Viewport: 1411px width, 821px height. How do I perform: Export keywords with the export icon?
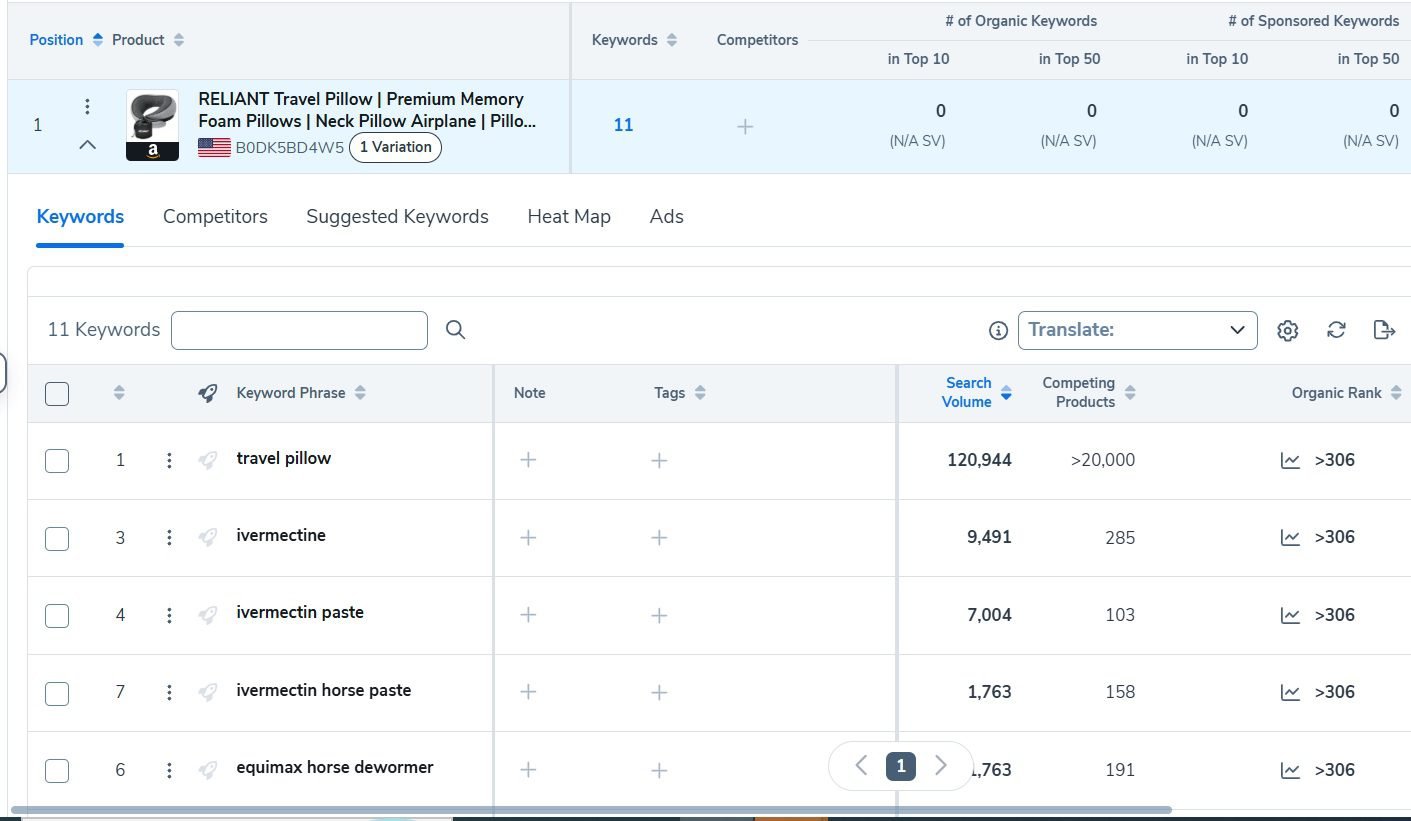point(1384,330)
